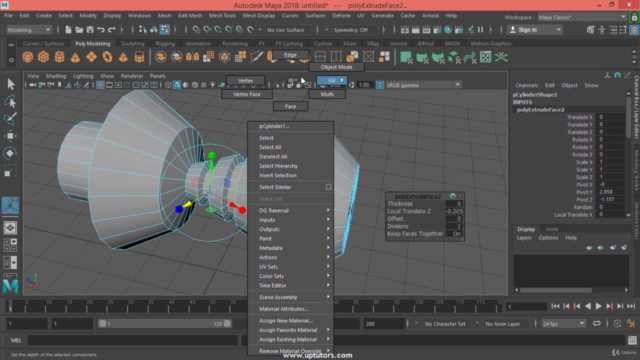Image resolution: width=640 pixels, height=360 pixels.
Task: Choose Vertex in the marking menu
Action: tap(246, 81)
